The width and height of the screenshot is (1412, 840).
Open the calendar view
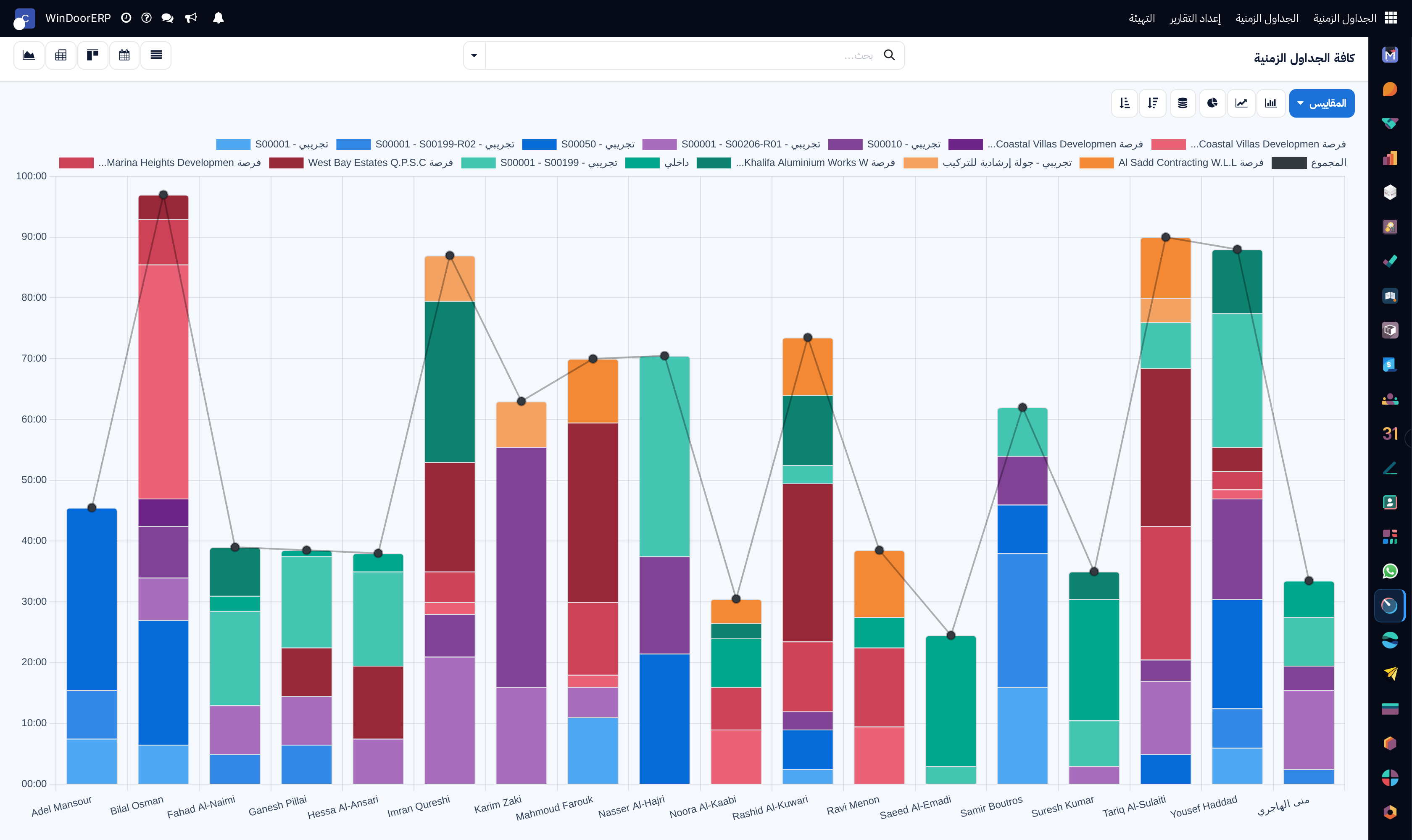(x=124, y=55)
